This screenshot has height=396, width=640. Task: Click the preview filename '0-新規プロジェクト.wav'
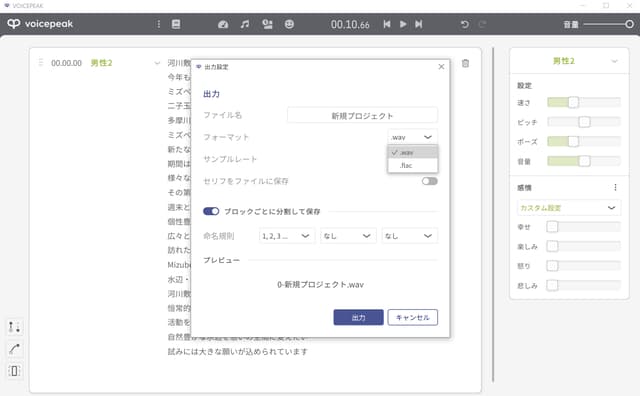320,285
